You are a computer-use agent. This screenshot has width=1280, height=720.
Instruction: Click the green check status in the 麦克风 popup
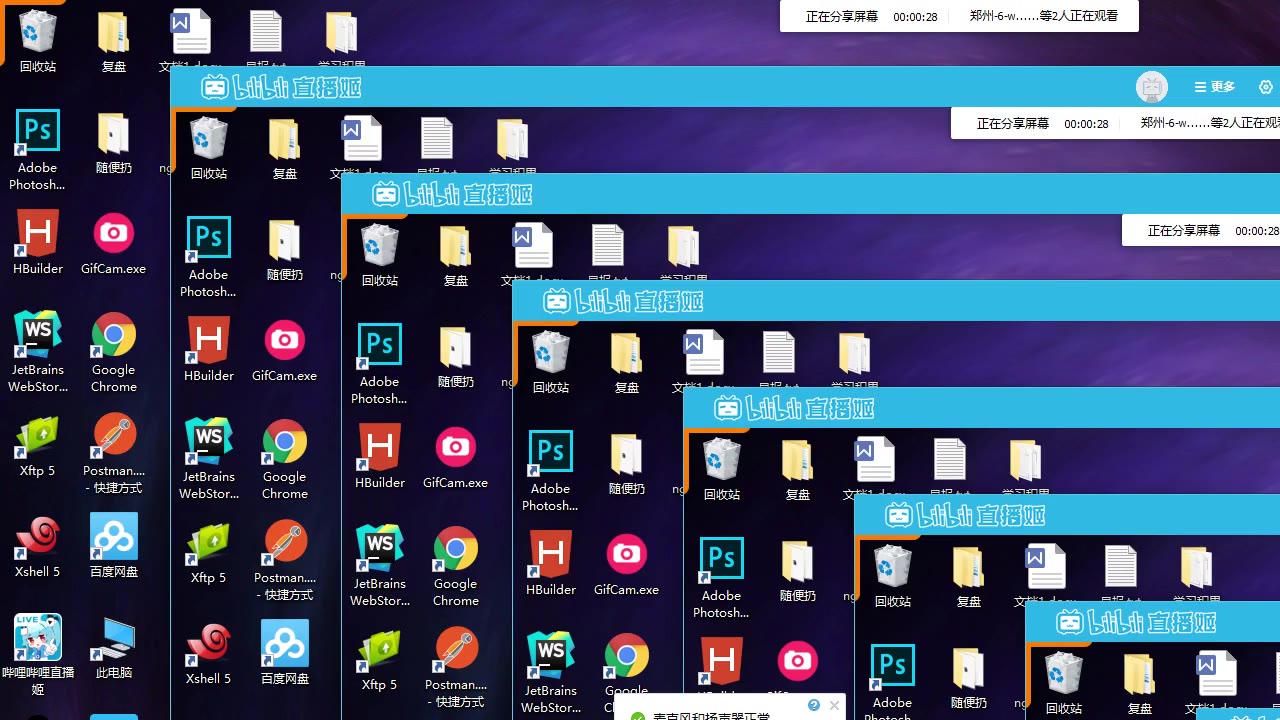pos(638,716)
